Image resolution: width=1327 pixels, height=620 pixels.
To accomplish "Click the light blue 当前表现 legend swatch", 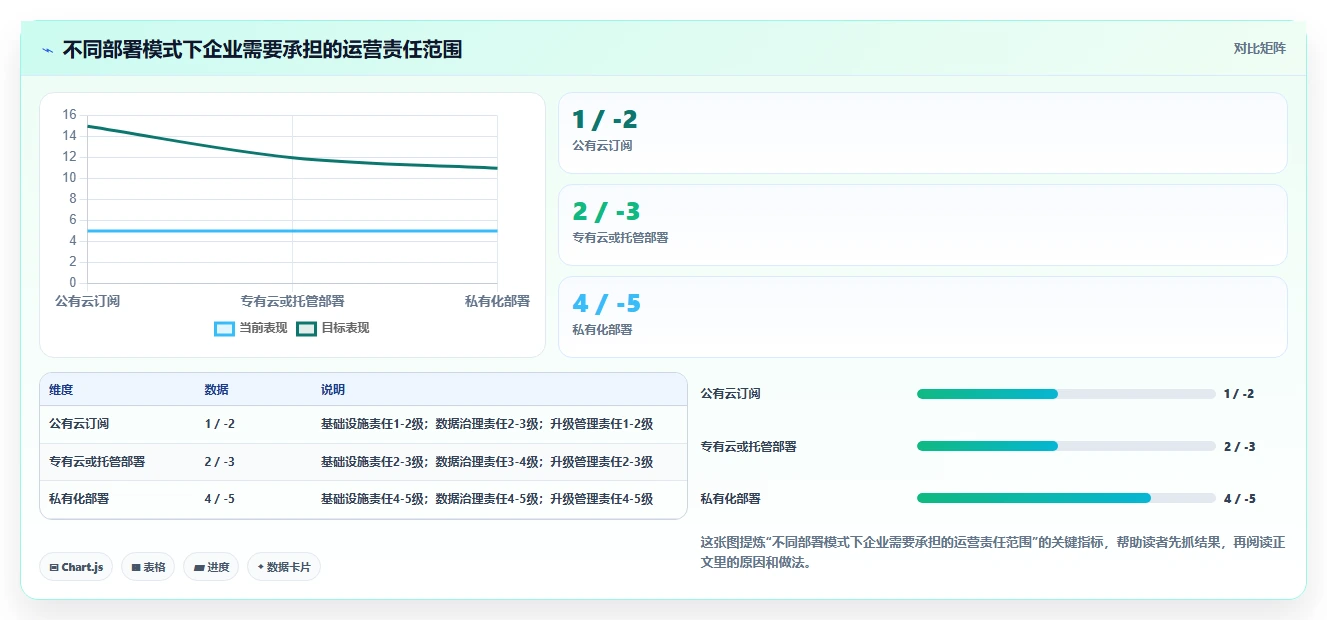I will point(225,329).
